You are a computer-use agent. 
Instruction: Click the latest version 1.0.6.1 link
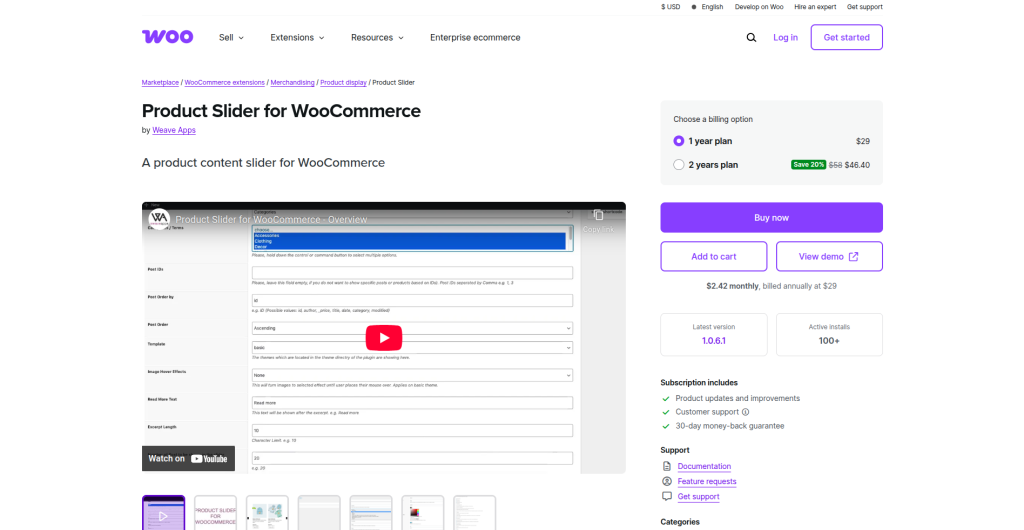pyautogui.click(x=713, y=341)
